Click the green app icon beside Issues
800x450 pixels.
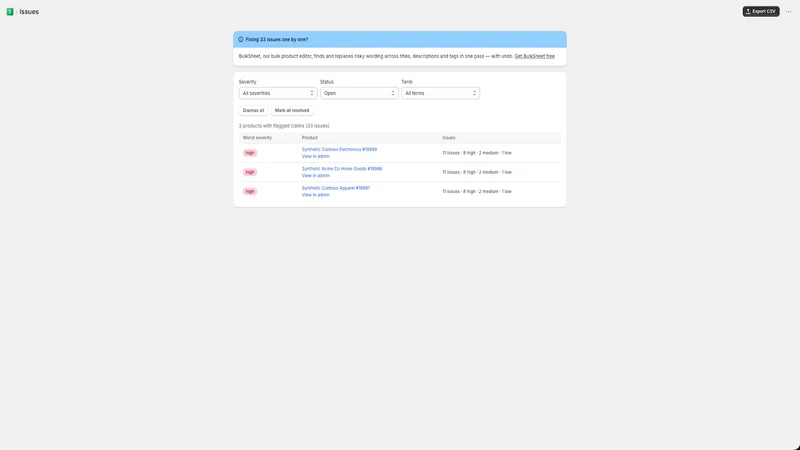tap(10, 12)
